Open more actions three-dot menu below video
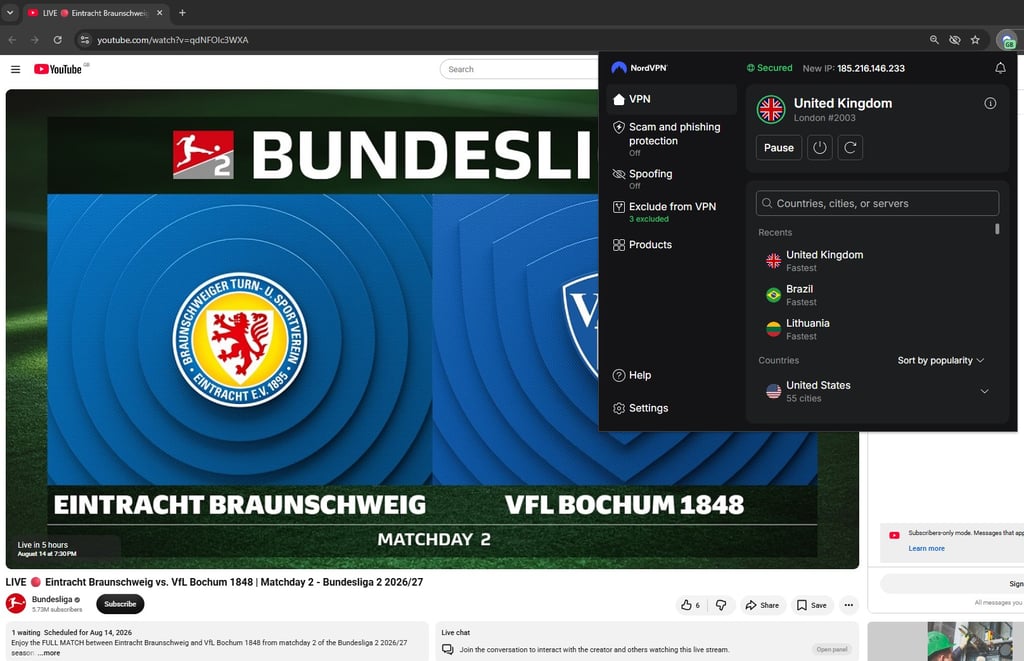The image size is (1024, 661). (848, 605)
